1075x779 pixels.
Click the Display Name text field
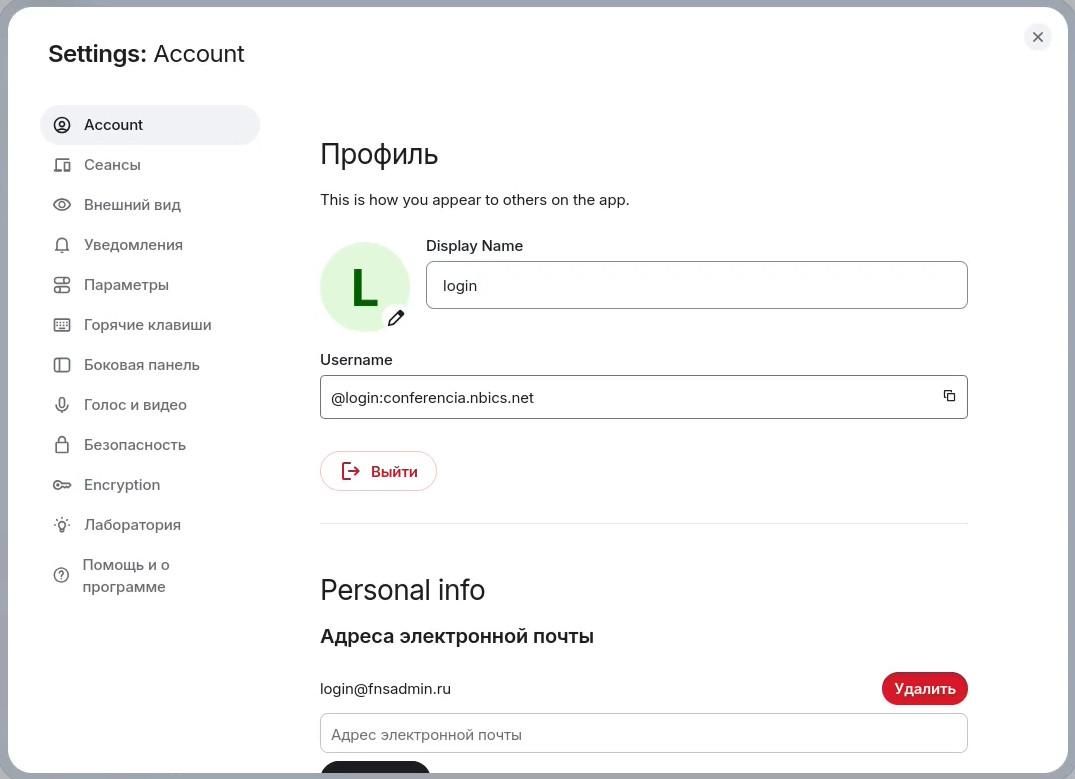(x=696, y=285)
